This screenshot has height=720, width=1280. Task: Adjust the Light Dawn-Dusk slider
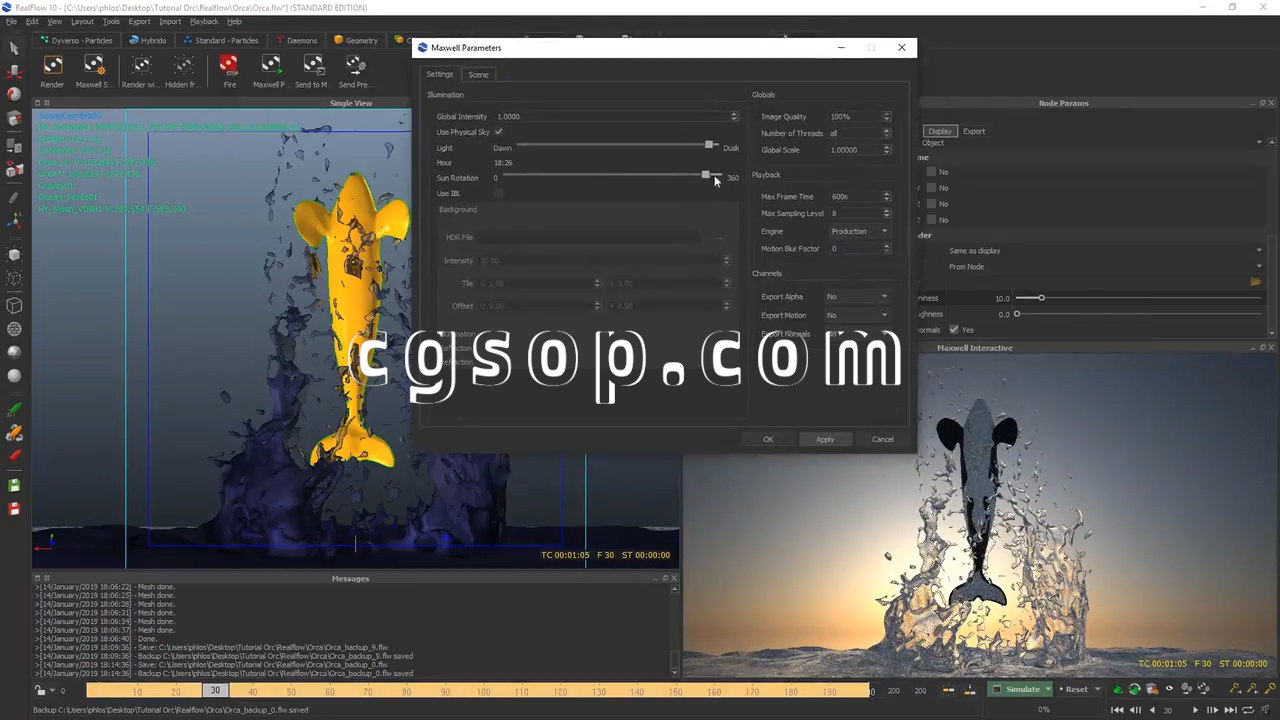click(709, 146)
